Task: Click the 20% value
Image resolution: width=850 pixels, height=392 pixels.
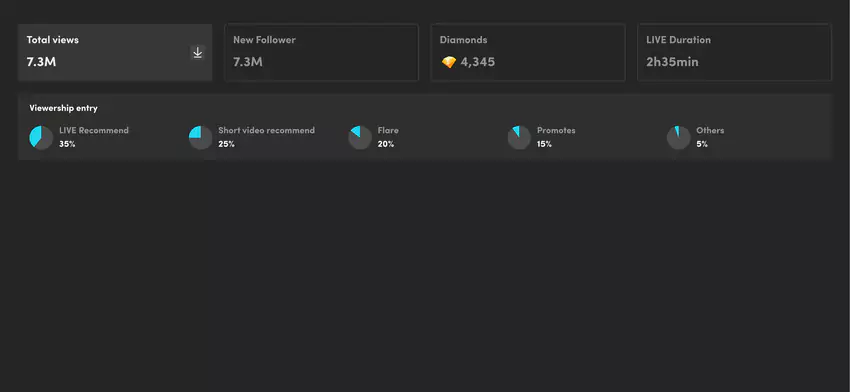Action: [386, 144]
